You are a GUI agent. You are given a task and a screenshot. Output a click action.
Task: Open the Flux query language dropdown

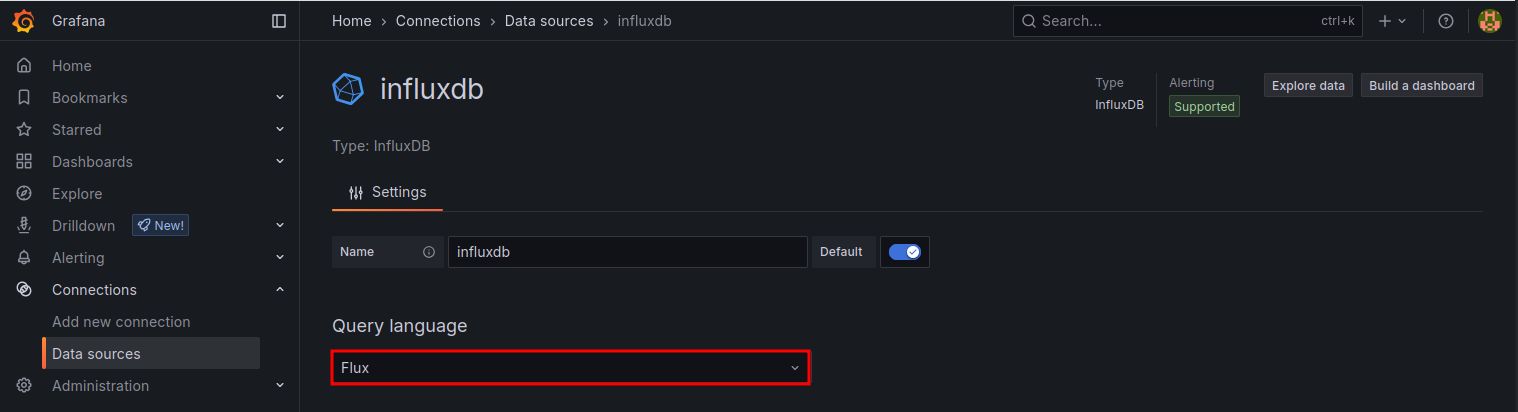(570, 368)
